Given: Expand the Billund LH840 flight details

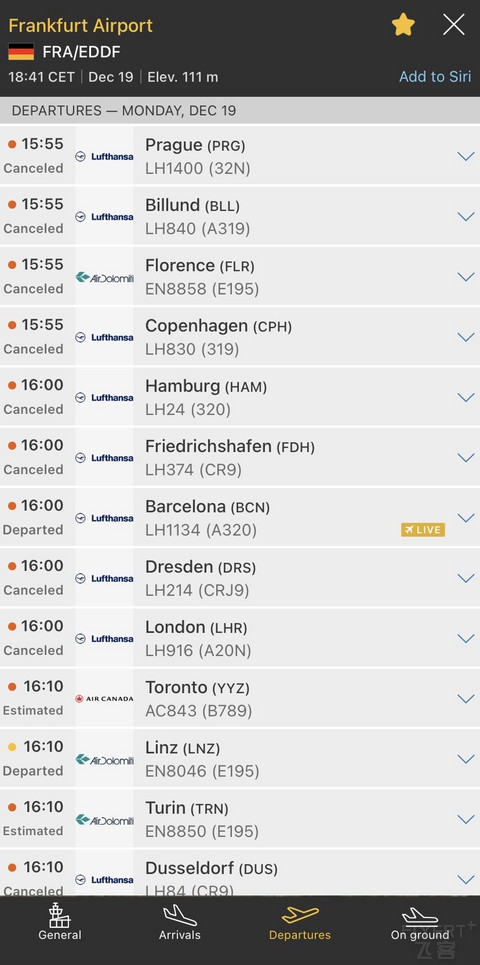Looking at the screenshot, I should click(466, 217).
